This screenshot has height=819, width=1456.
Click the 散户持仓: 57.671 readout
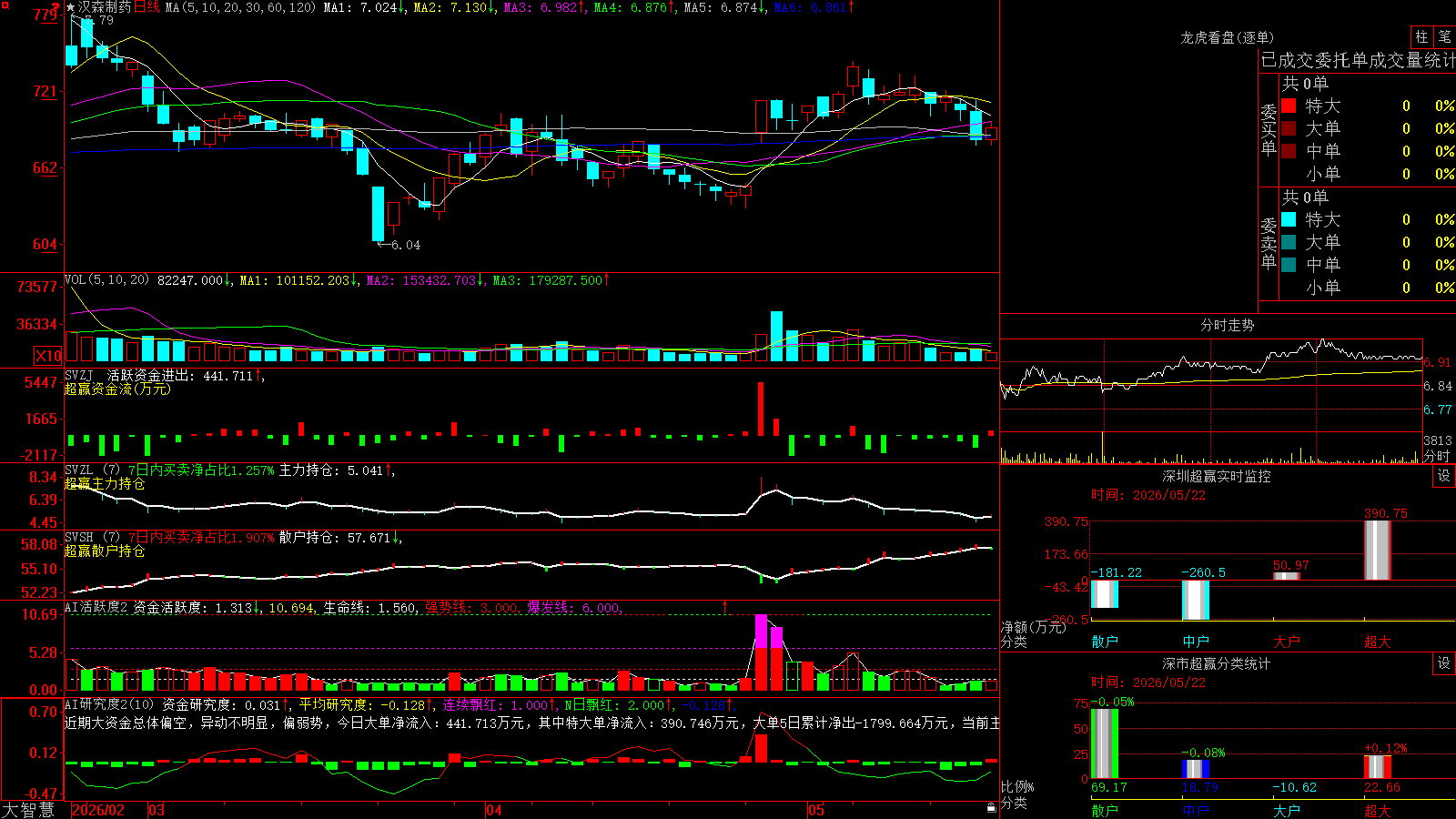tap(335, 538)
